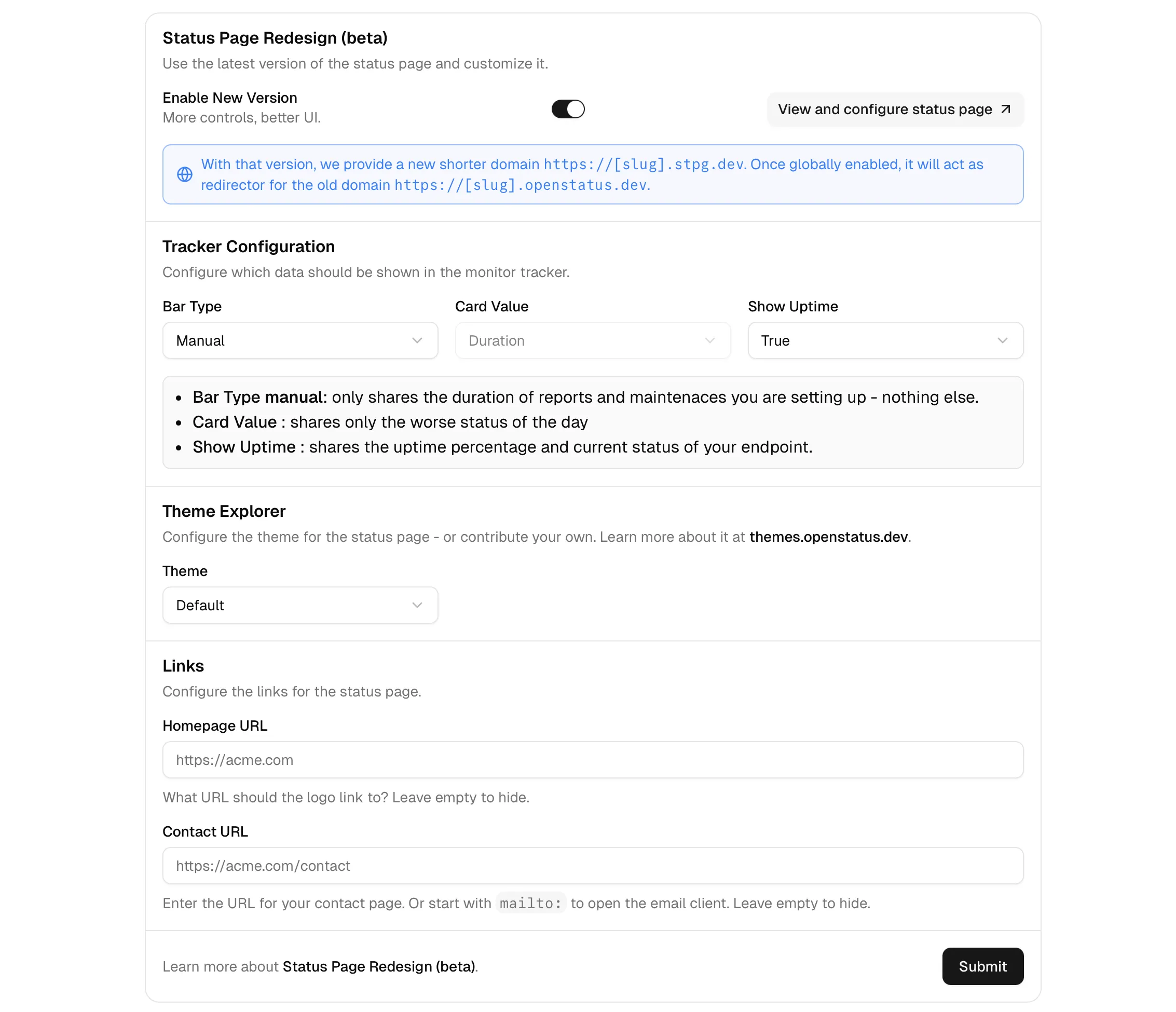Viewport: 1176px width, 1012px height.
Task: Open the Theme dropdown set to Default
Action: 299,605
